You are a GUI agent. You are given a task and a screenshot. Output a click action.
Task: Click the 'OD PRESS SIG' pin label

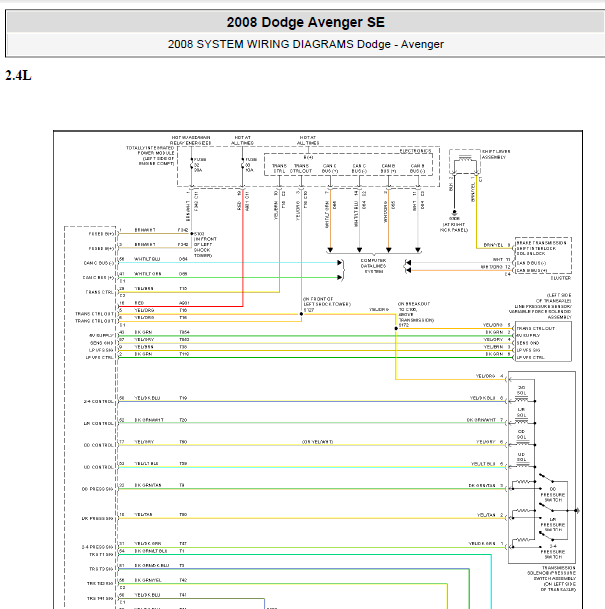97,489
